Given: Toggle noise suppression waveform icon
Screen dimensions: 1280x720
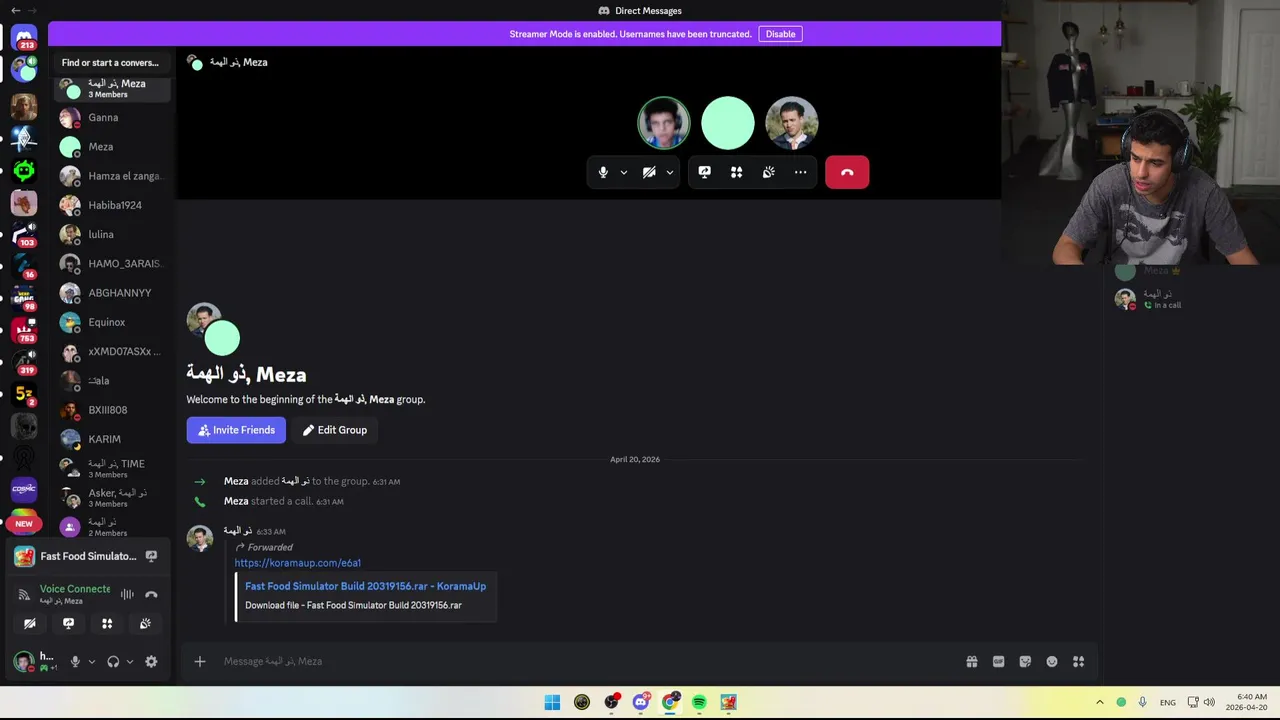Looking at the screenshot, I should point(127,594).
